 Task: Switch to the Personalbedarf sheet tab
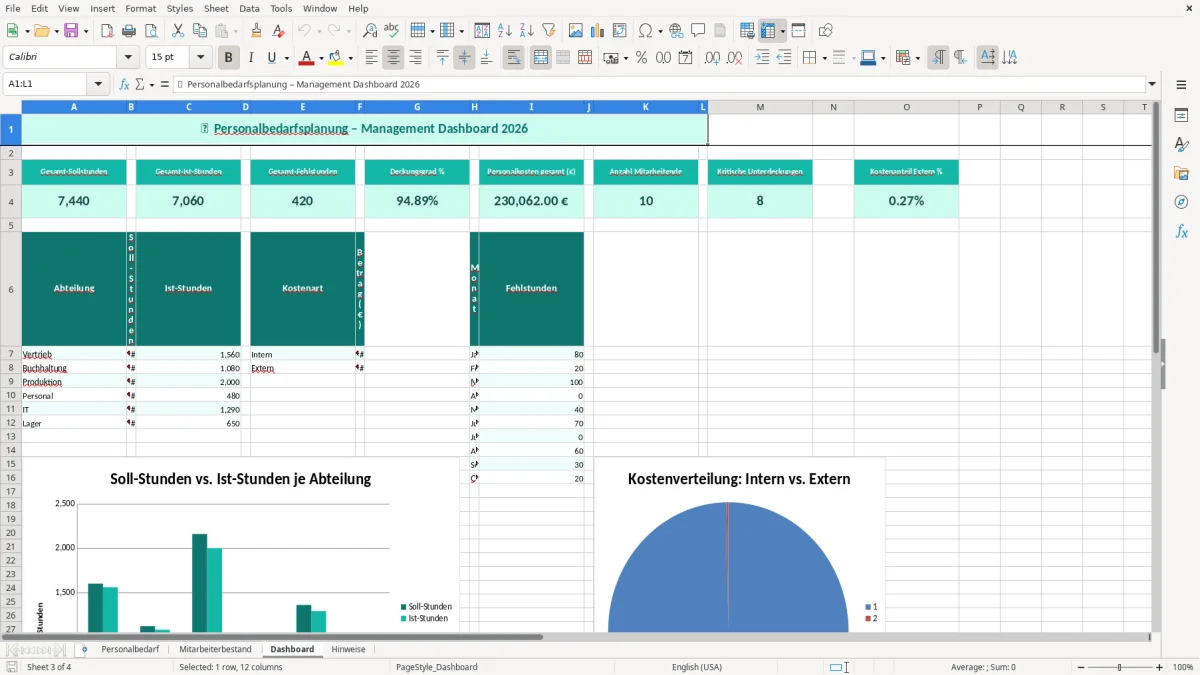(x=130, y=649)
